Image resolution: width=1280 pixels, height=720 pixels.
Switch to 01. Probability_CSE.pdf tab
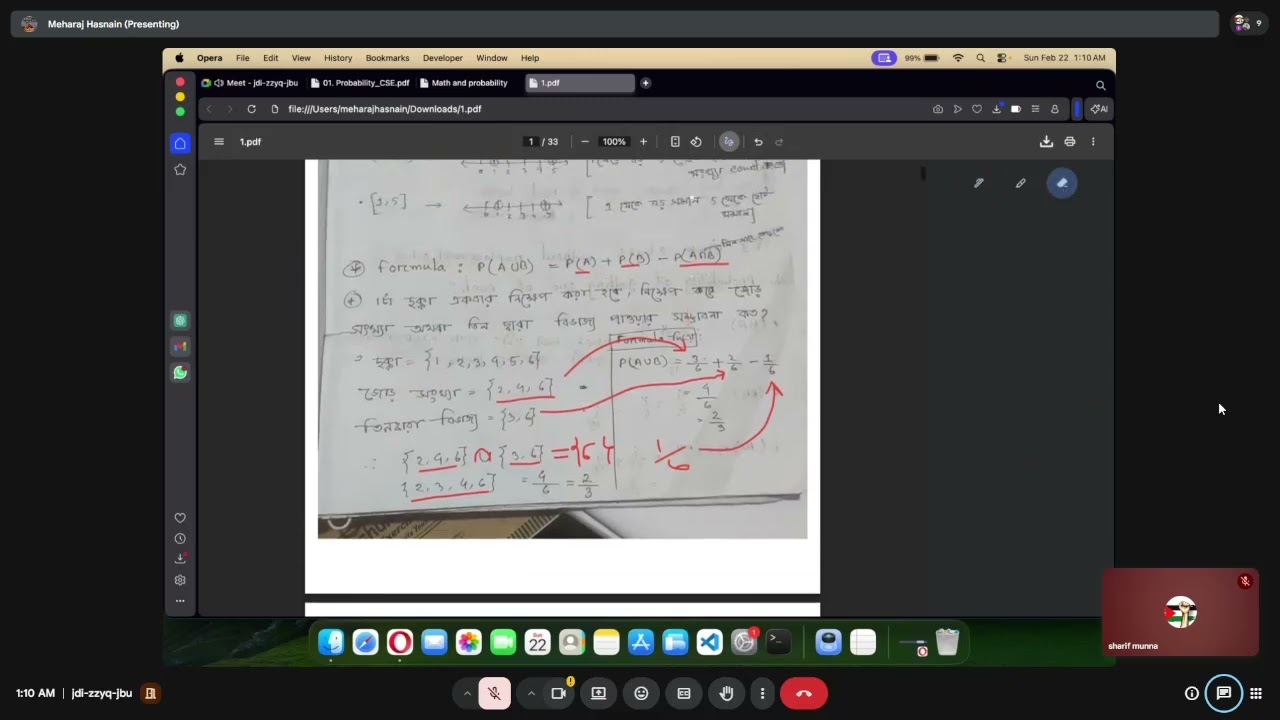pos(360,83)
